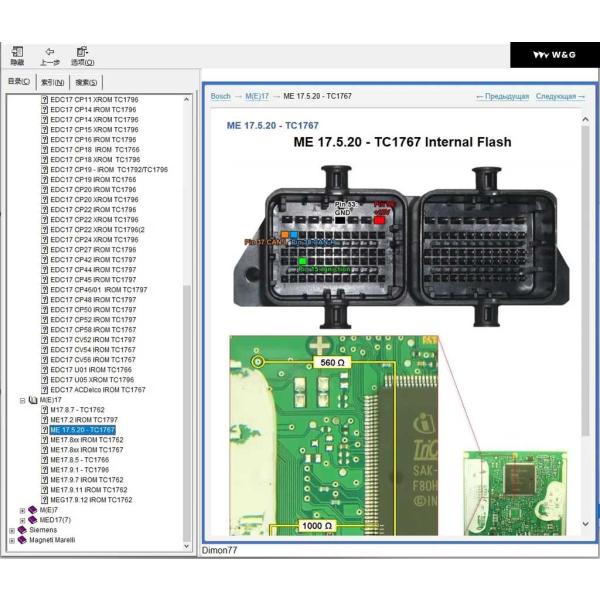
Task: Expand the Siemens tree node
Action: pos(12,530)
